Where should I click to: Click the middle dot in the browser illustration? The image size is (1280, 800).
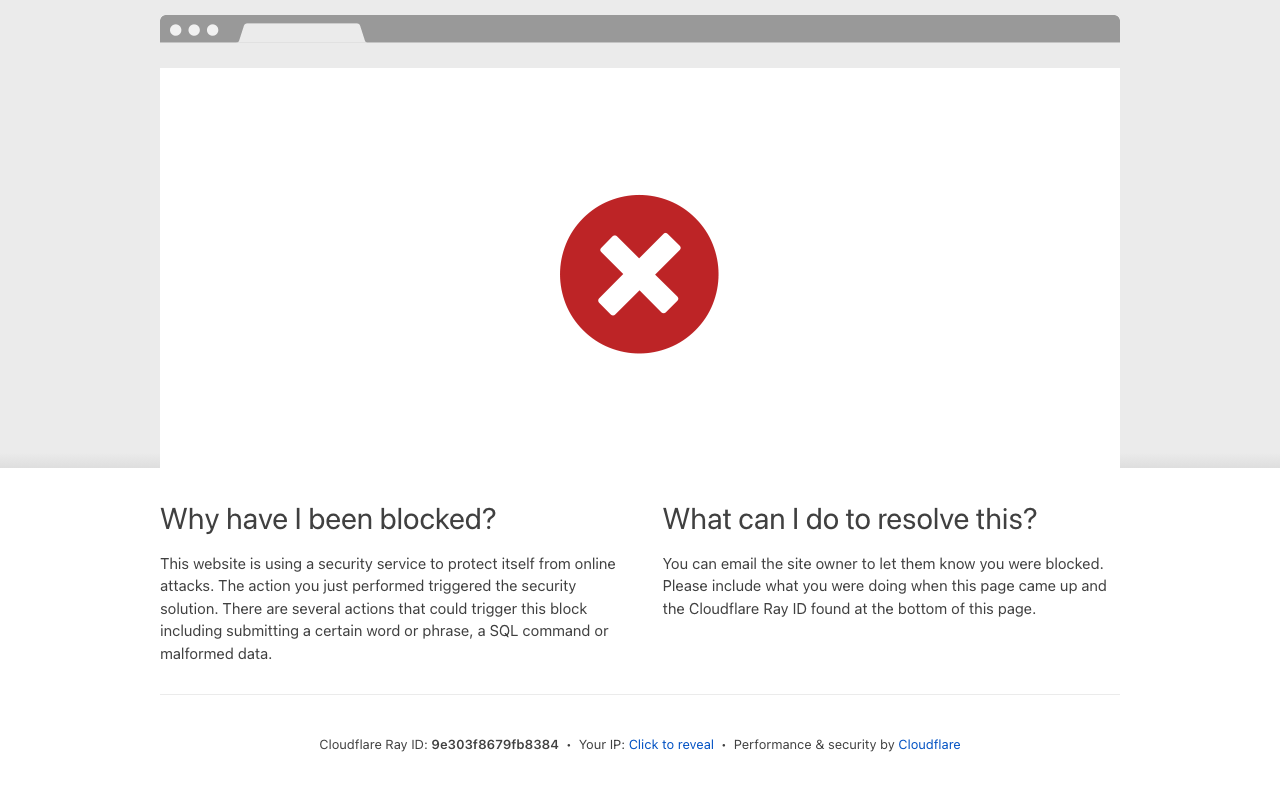194,30
